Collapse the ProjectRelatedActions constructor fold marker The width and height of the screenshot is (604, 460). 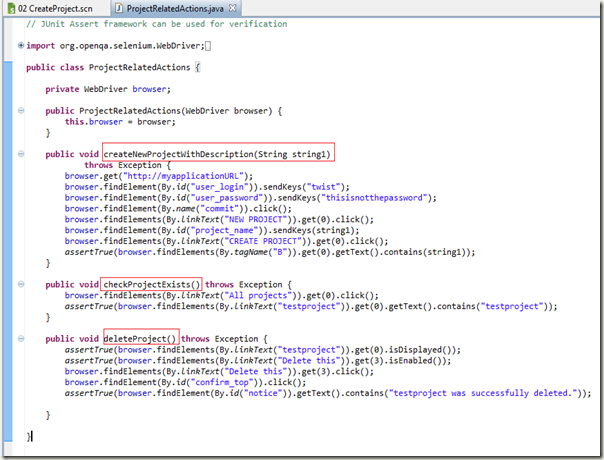[21, 110]
